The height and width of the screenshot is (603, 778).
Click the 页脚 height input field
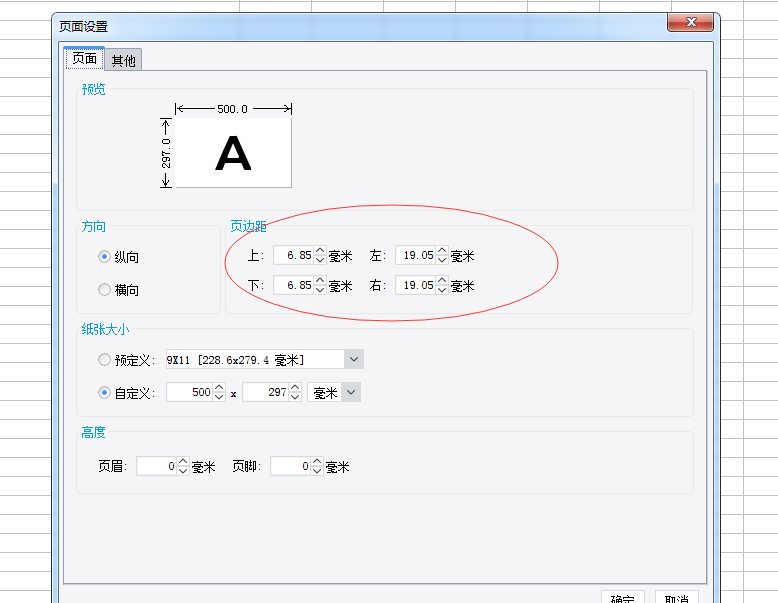tap(290, 466)
